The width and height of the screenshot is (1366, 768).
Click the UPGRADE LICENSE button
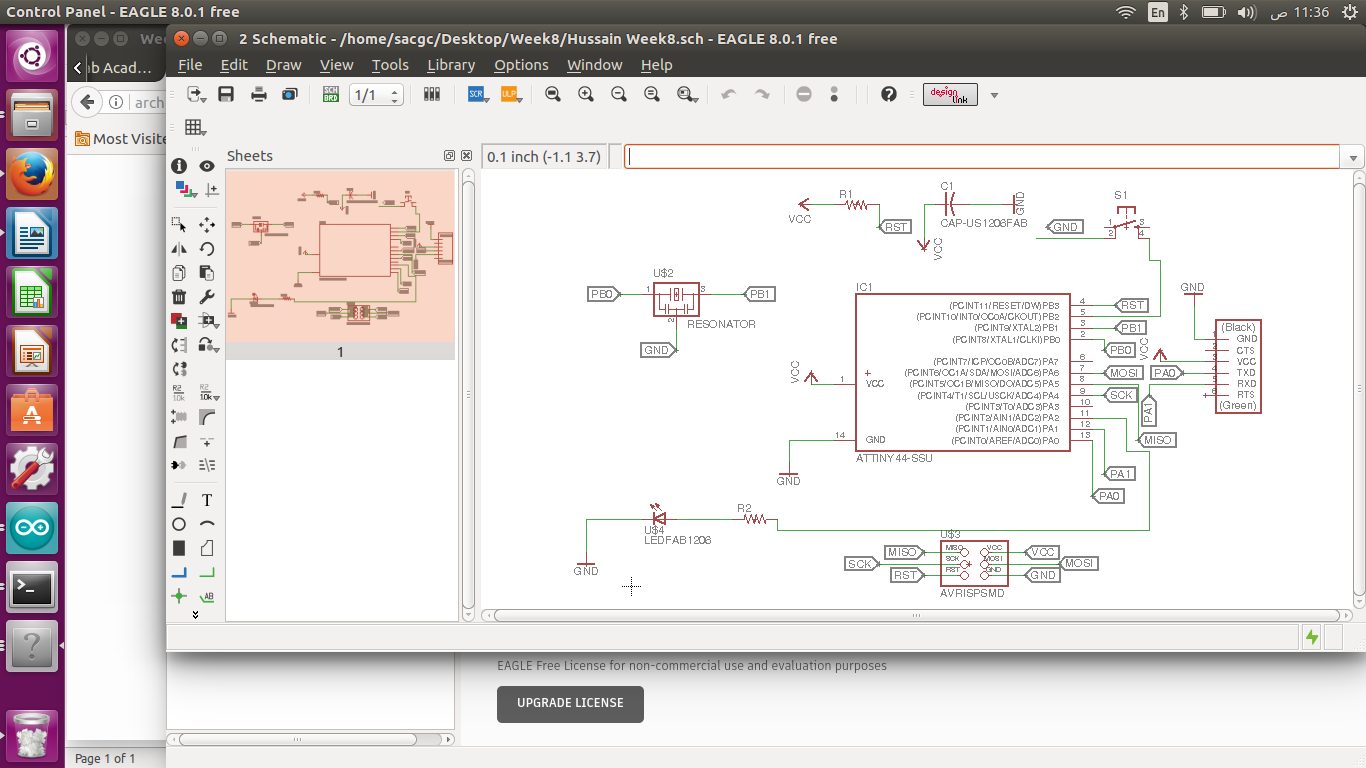[570, 703]
